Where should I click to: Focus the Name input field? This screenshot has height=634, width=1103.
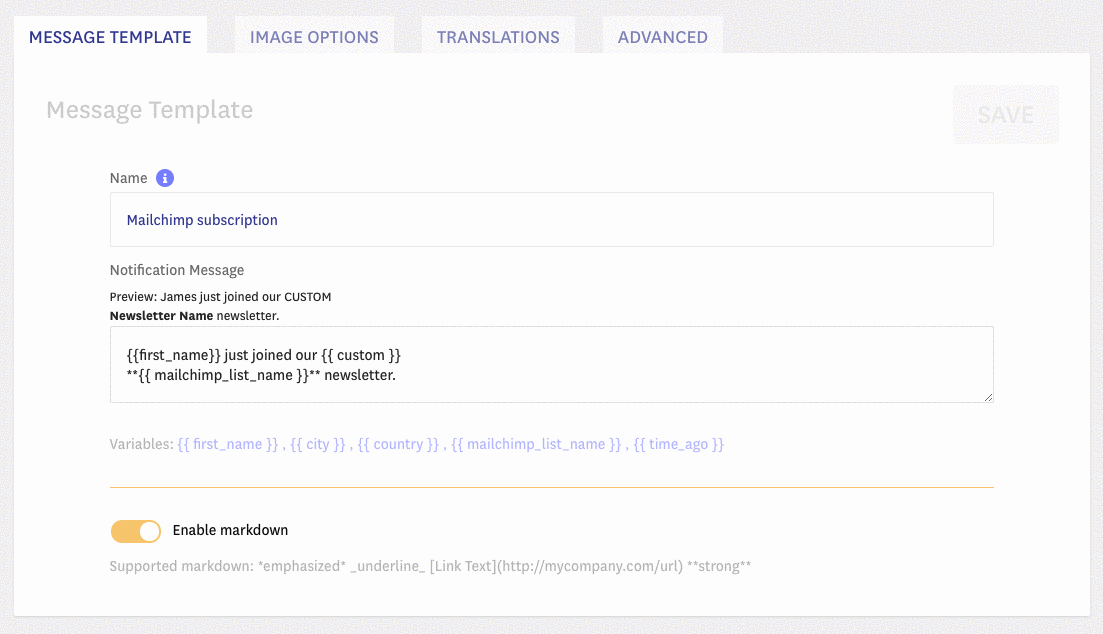[x=551, y=220]
